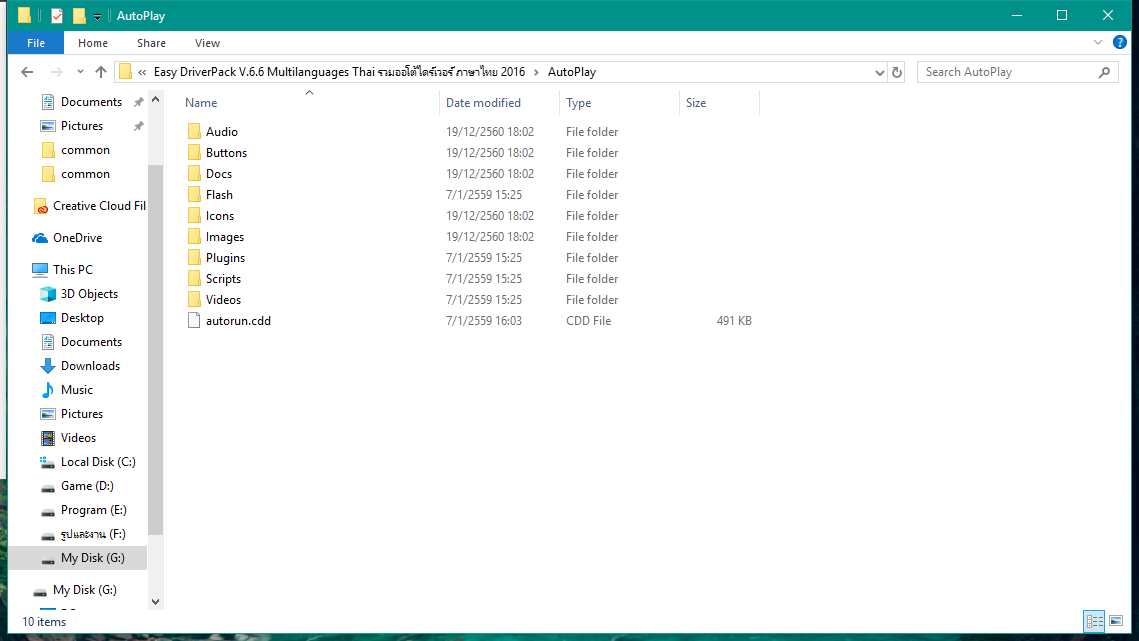This screenshot has width=1139, height=641.
Task: Select Program (E:) drive
Action: (94, 509)
